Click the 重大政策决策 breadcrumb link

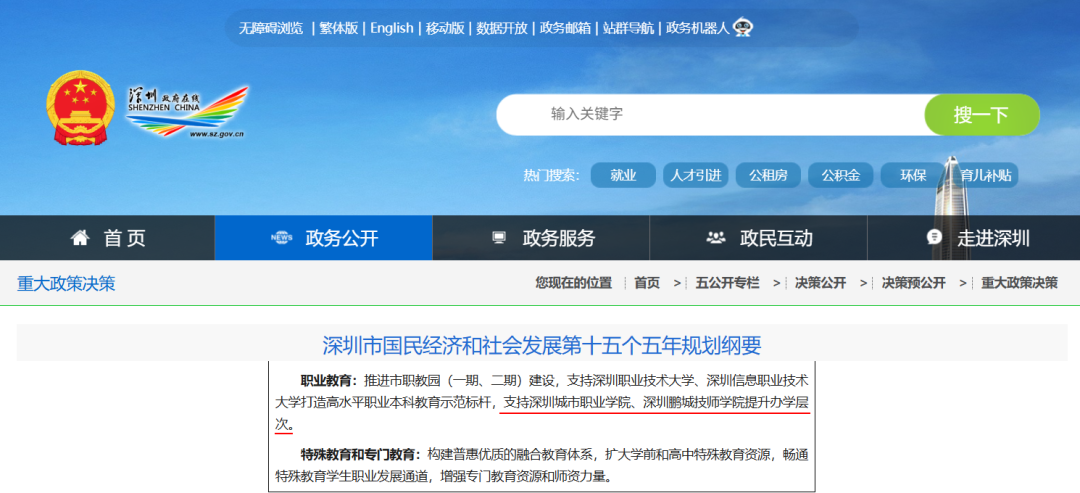pyautogui.click(x=1019, y=282)
